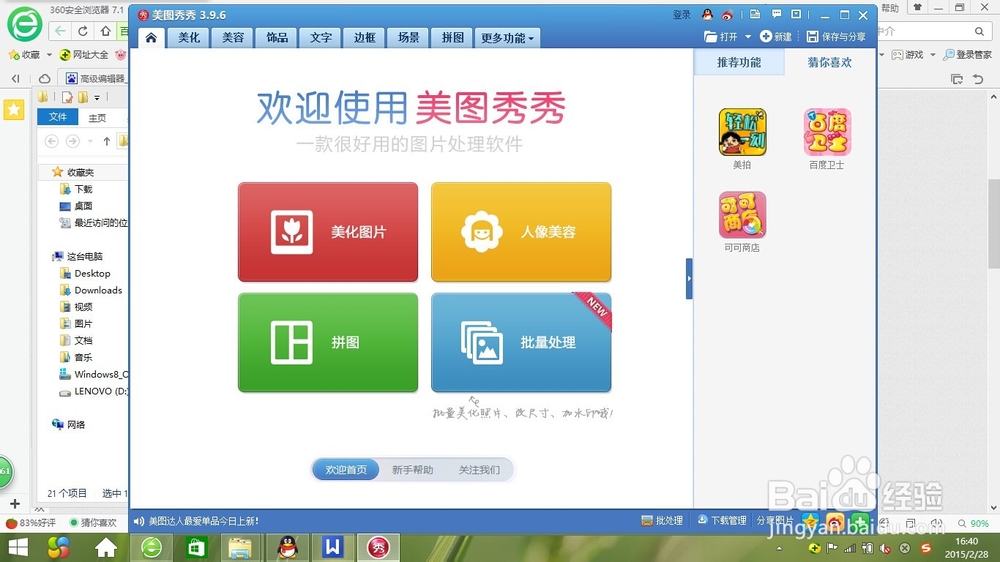Image resolution: width=1000 pixels, height=562 pixels.
Task: Click 批处理 in Meitu status bar
Action: [x=662, y=521]
